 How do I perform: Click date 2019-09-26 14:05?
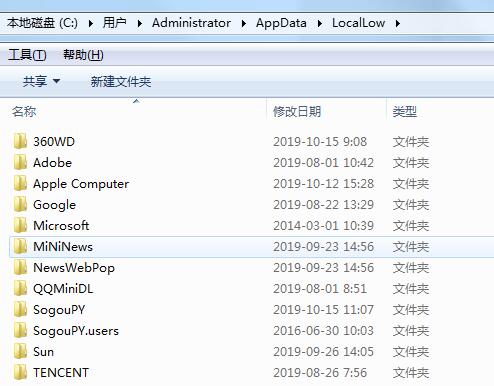pyautogui.click(x=323, y=352)
